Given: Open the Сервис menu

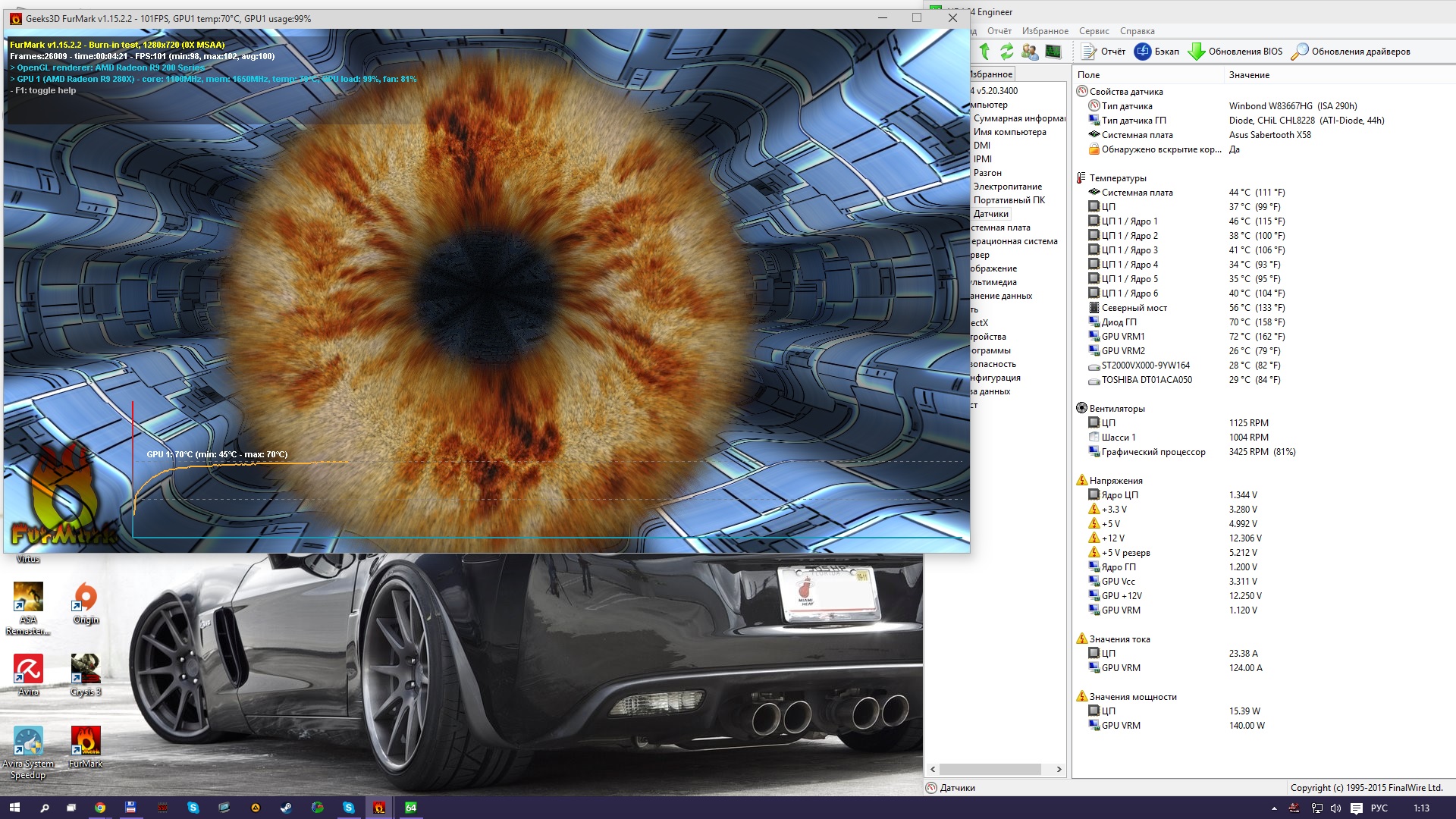Looking at the screenshot, I should click(1094, 31).
